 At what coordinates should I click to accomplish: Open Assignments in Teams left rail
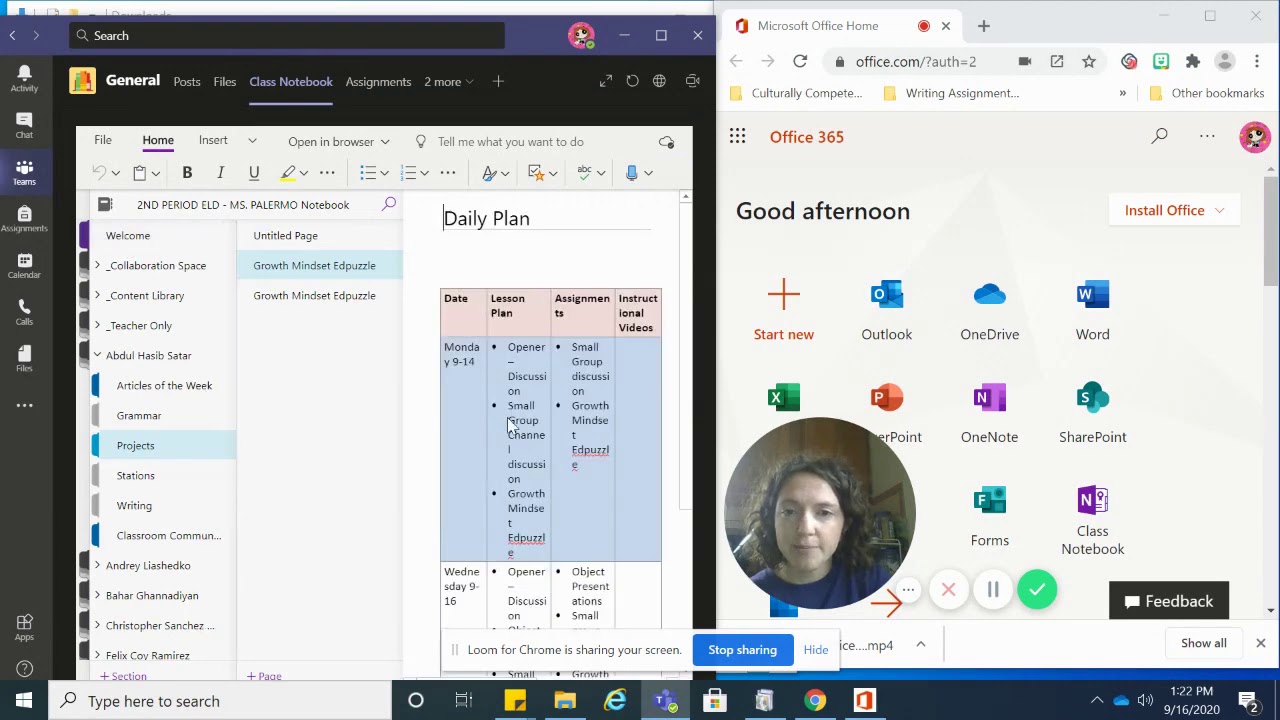tap(24, 219)
